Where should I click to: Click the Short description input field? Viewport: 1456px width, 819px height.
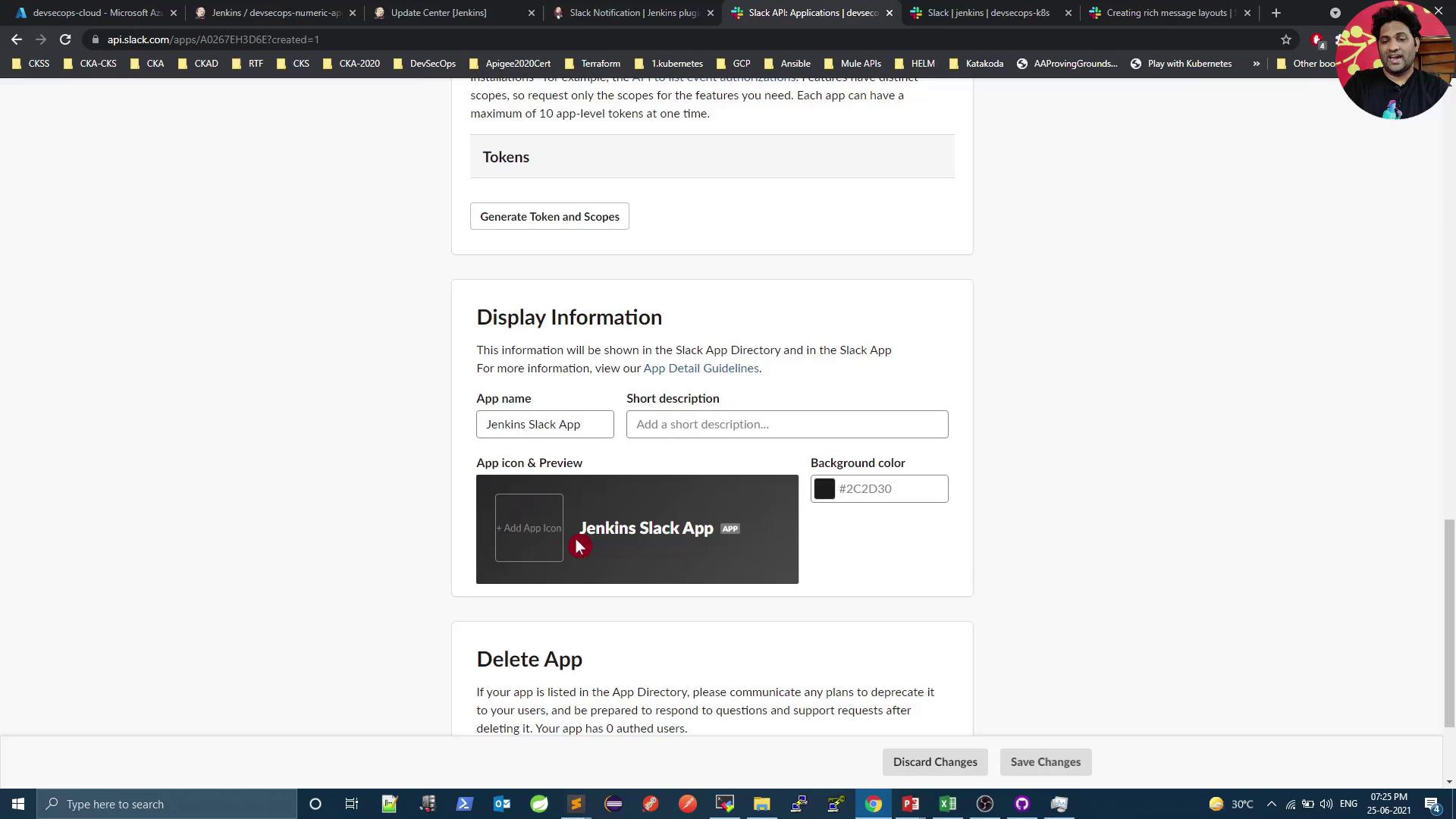[x=787, y=425]
